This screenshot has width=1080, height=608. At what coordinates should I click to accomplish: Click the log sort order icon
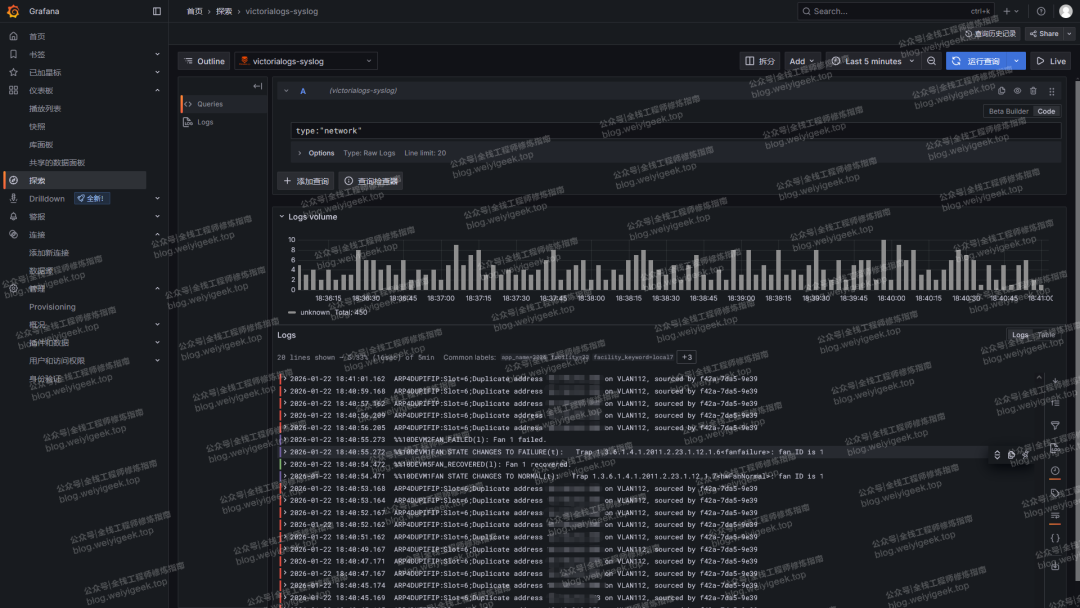[x=1055, y=403]
